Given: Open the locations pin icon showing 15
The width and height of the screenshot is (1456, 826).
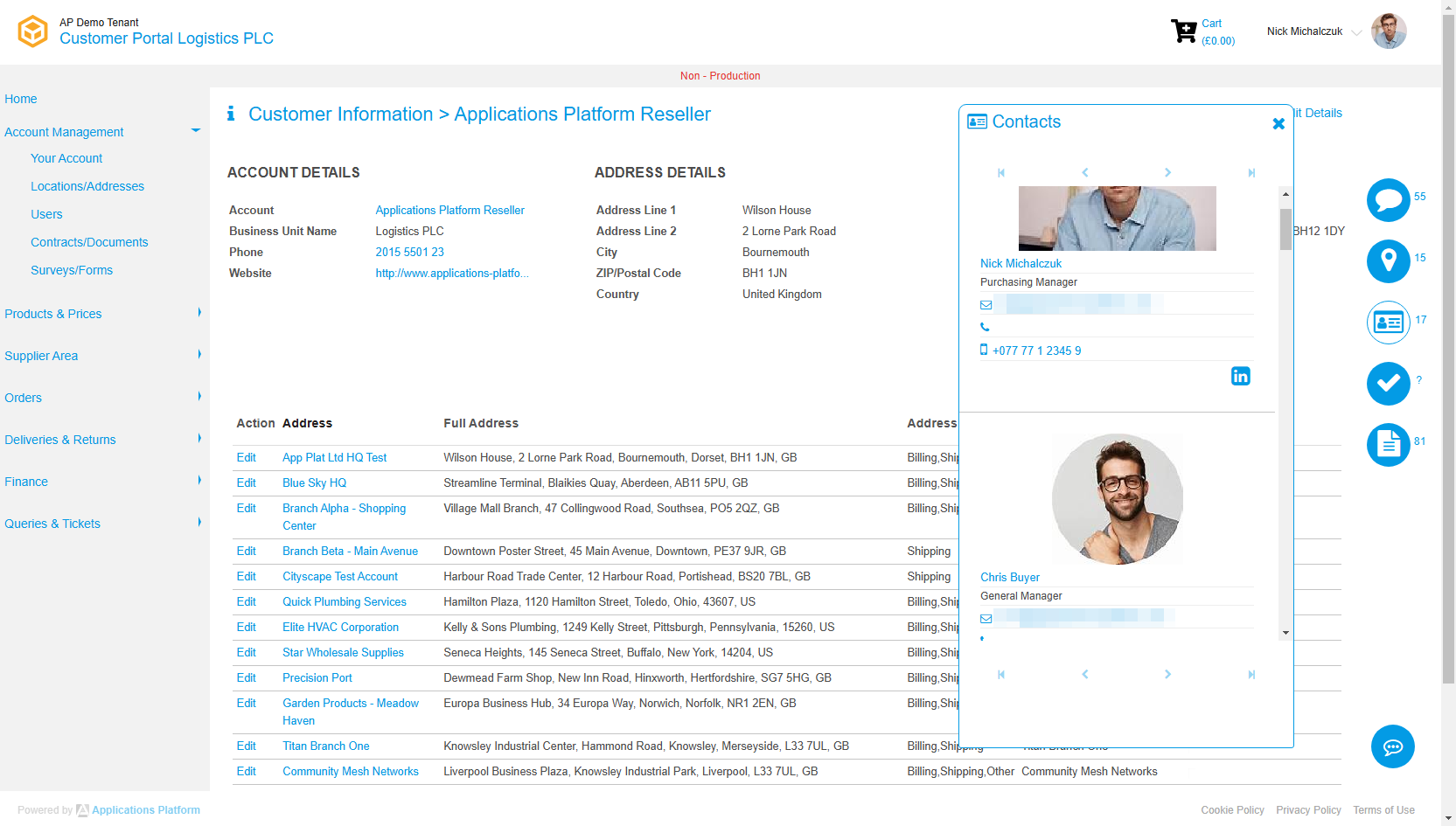Looking at the screenshot, I should tap(1389, 261).
